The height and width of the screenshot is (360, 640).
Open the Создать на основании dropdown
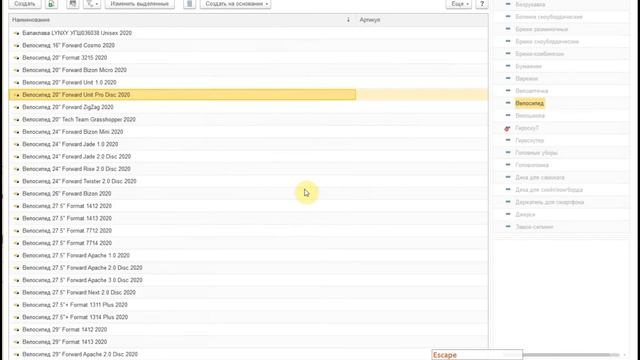236,4
